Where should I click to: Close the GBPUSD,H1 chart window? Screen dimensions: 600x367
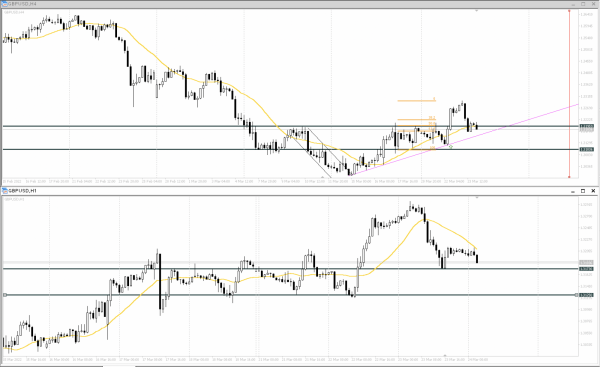point(593,191)
